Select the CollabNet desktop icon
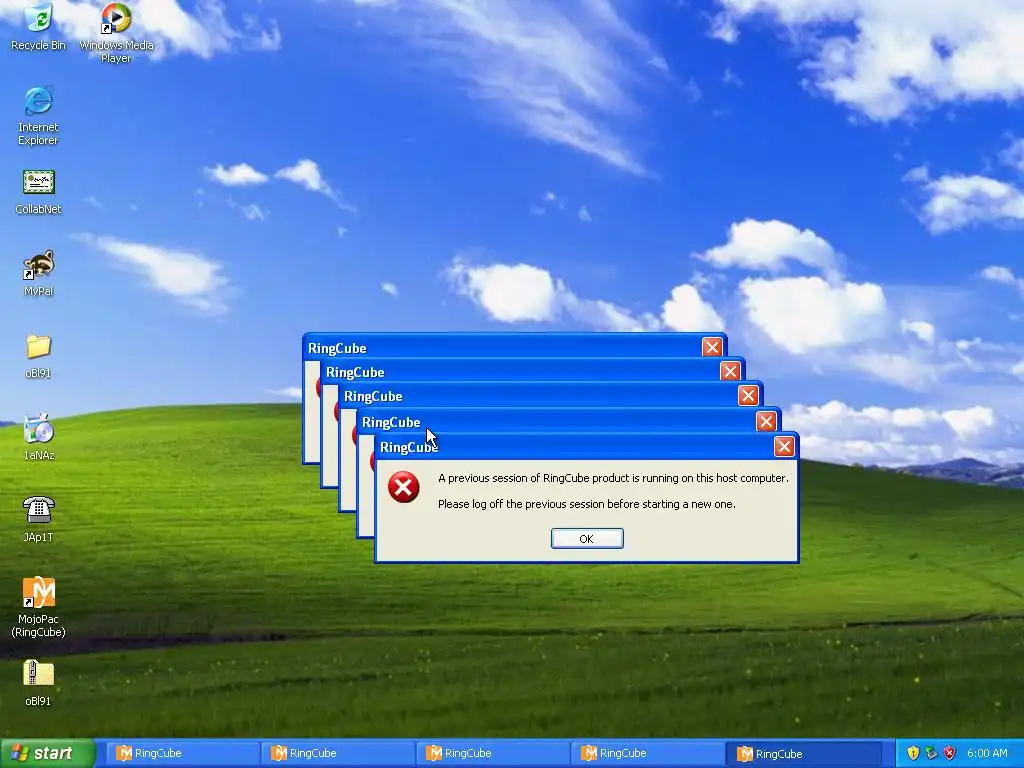Viewport: 1024px width, 768px height. (x=39, y=191)
